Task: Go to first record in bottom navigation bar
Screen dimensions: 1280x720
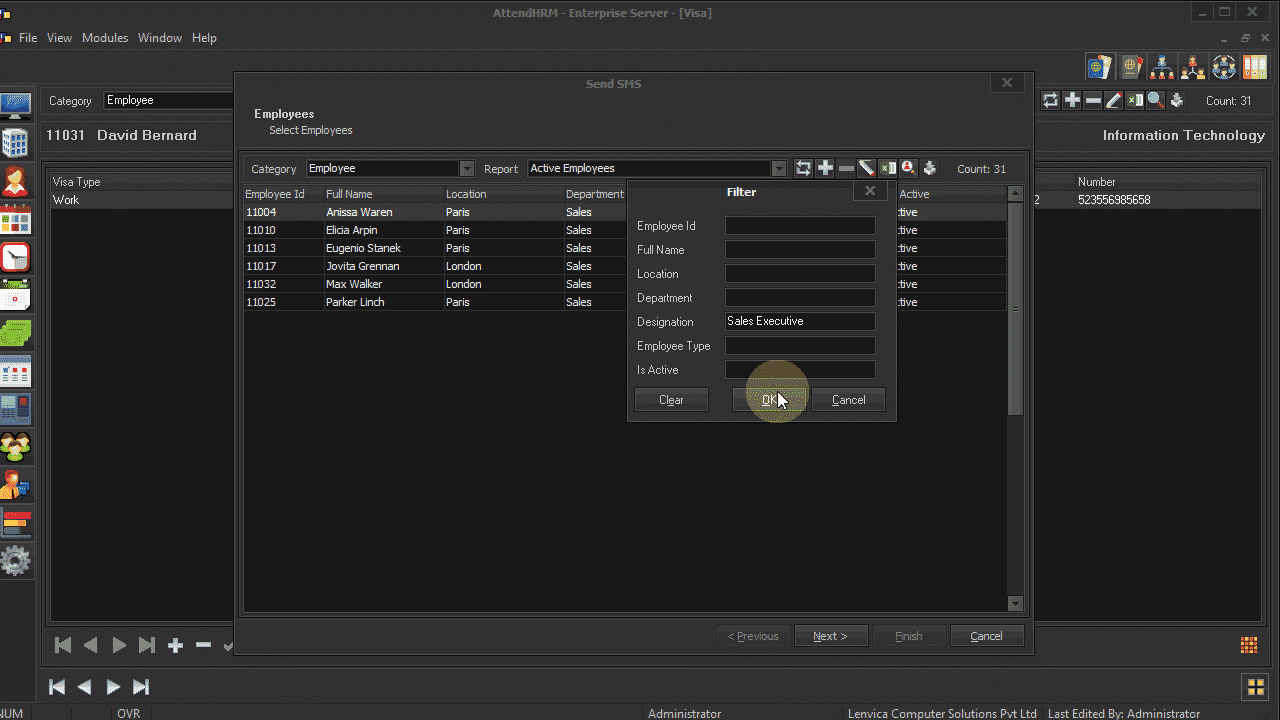Action: (x=57, y=687)
